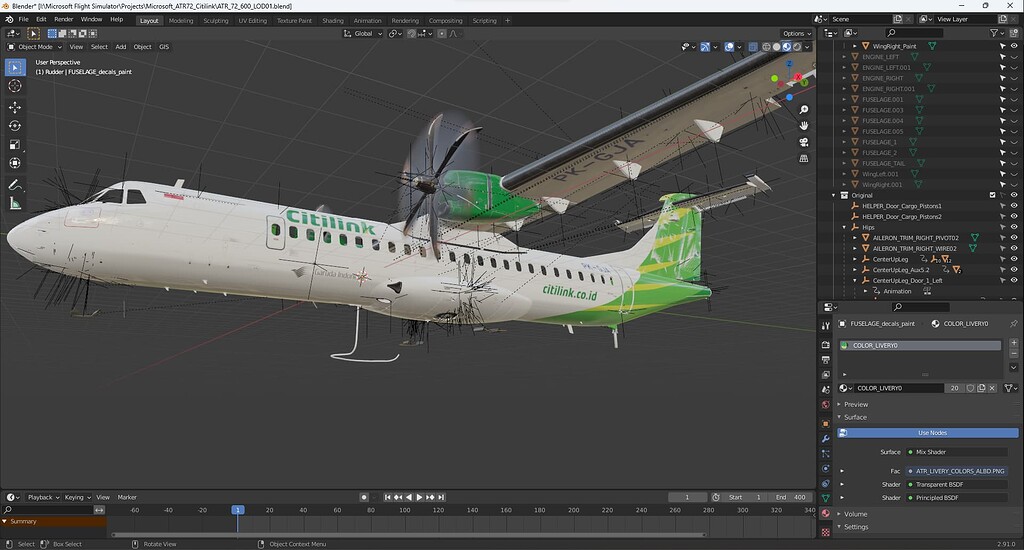Screen dimensions: 1024x550
Task: Open the File menu
Action: click(24, 20)
